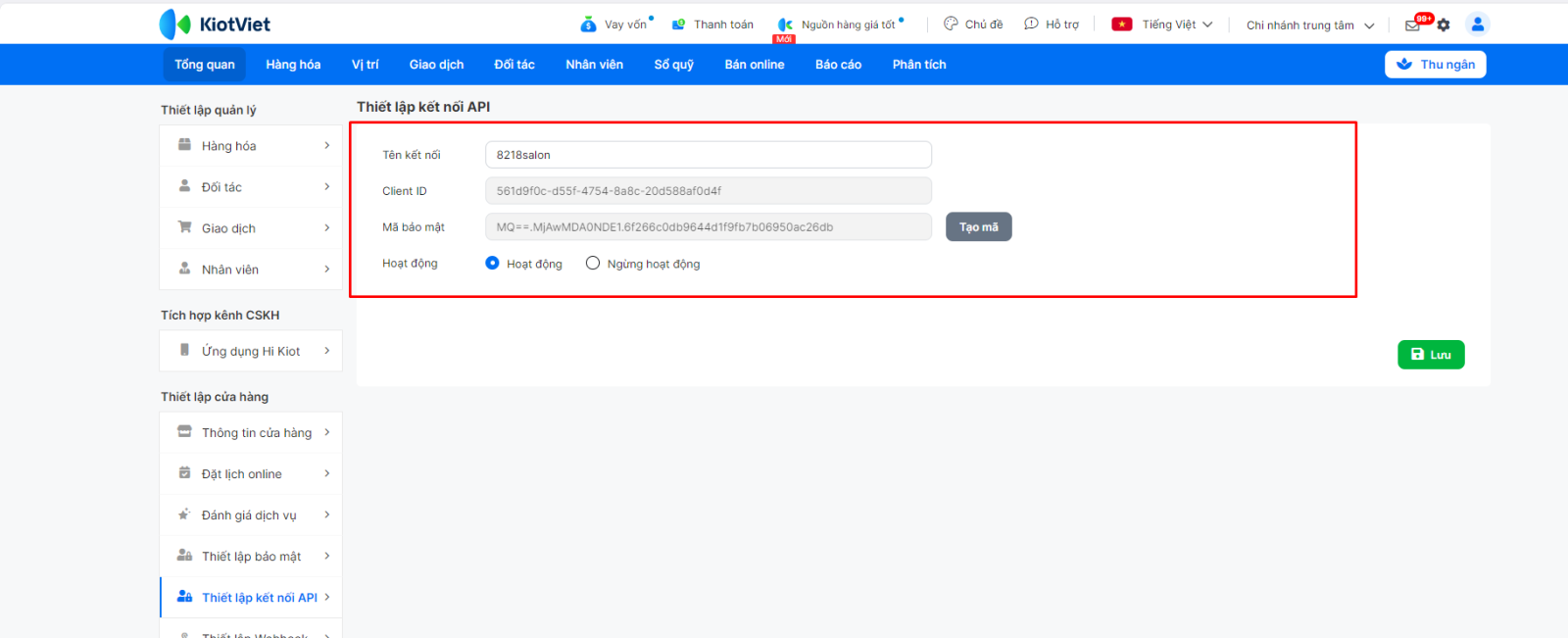
Task: Open the Báo cáo menu
Action: pos(838,65)
